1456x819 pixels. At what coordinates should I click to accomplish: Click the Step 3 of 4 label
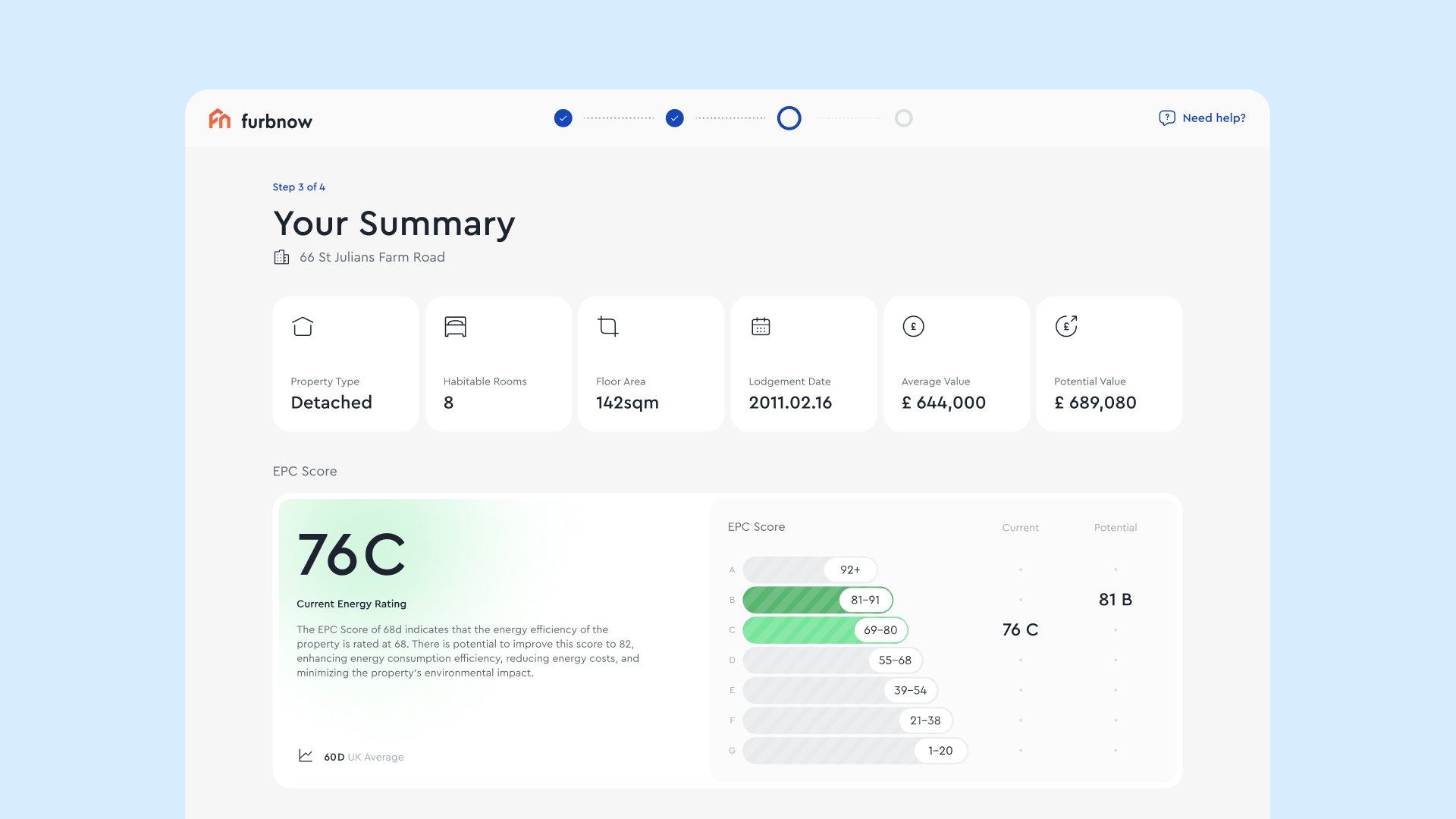pos(299,187)
